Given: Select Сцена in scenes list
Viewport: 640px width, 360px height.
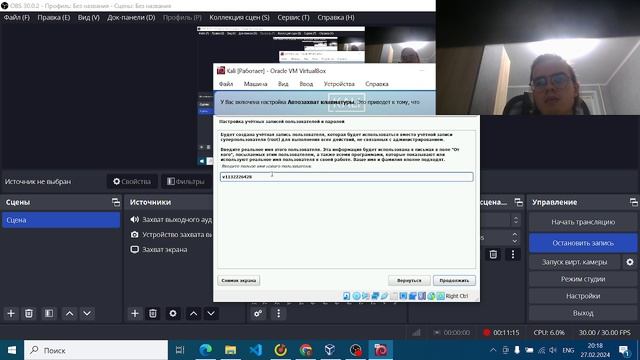Looking at the screenshot, I should click(61, 220).
